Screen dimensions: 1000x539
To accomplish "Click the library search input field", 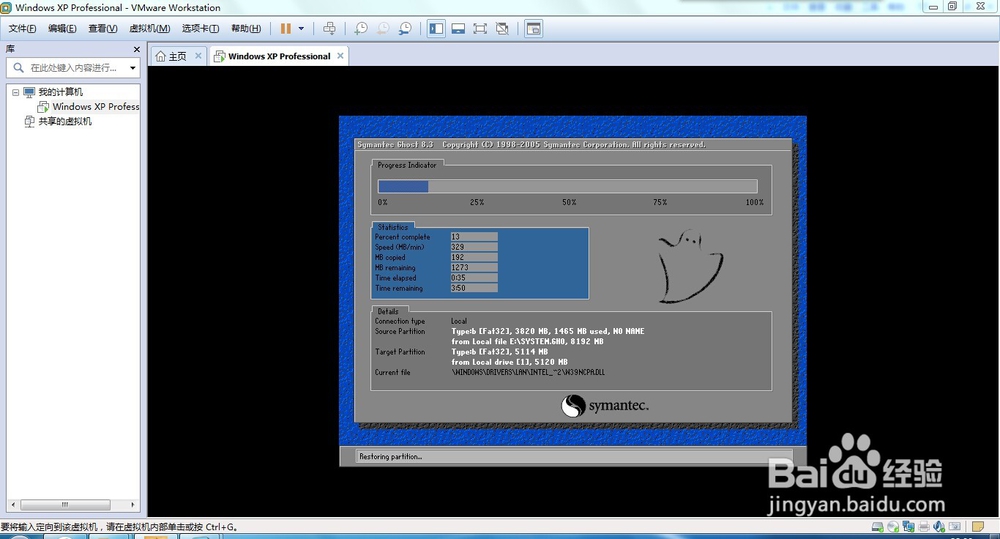I will pyautogui.click(x=74, y=68).
